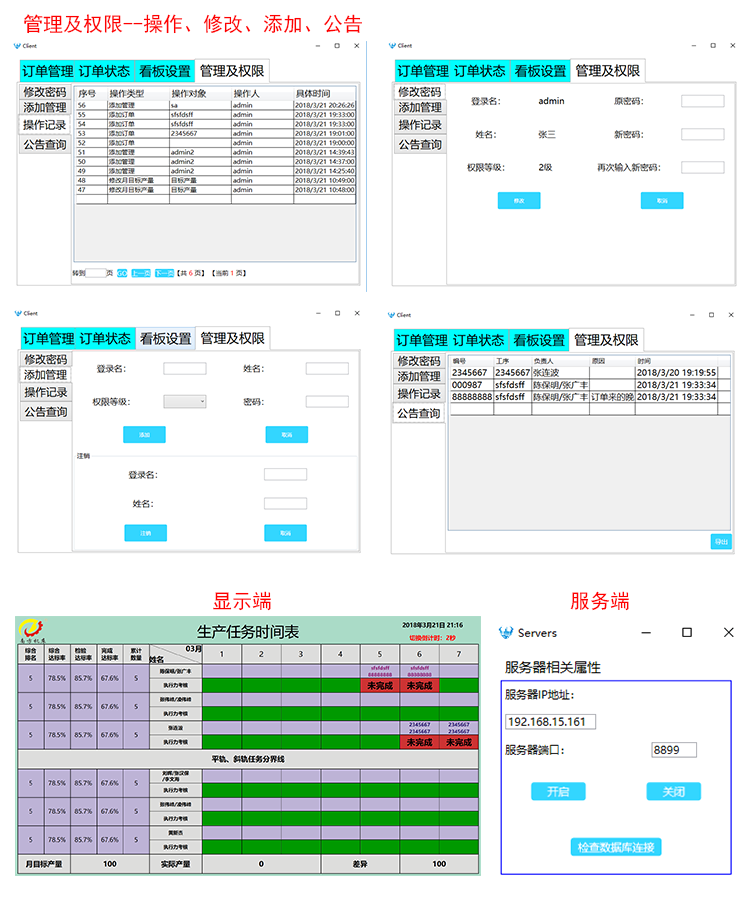Viewport: 750px width, 900px height.
Task: Minimize the Servers window
Action: point(645,633)
